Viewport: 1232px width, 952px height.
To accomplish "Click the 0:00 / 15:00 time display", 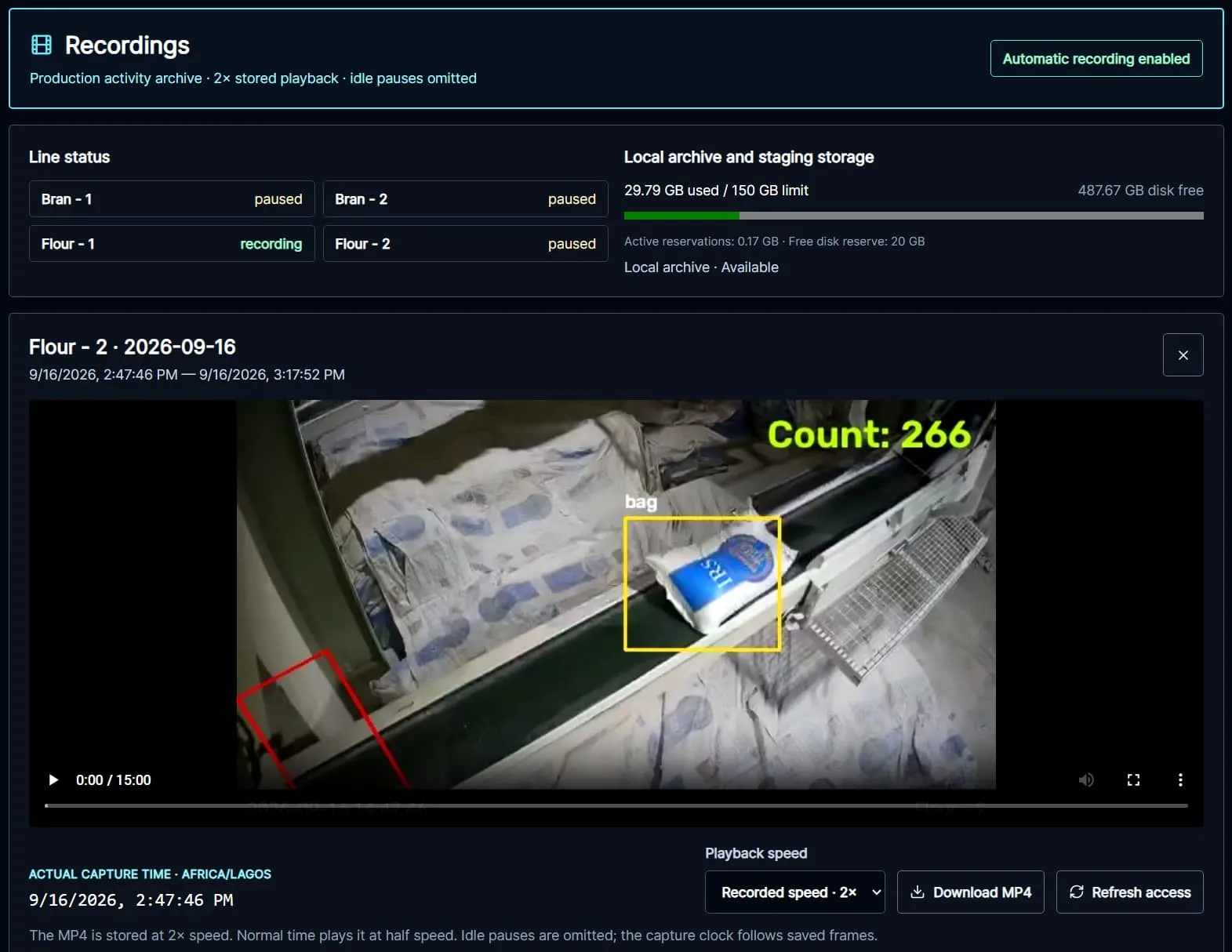I will click(114, 780).
